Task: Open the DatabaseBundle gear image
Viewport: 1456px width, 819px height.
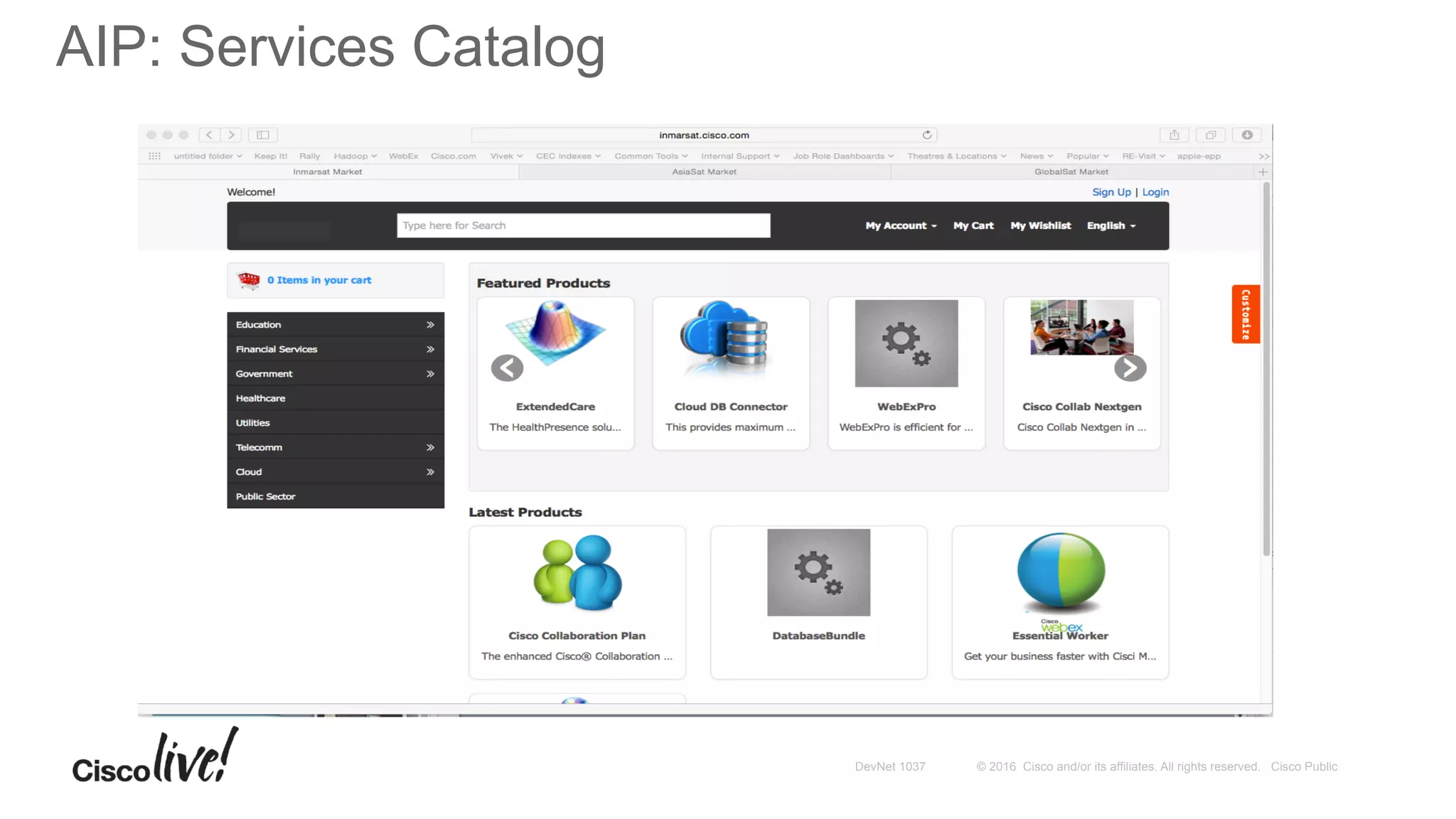Action: 819,572
